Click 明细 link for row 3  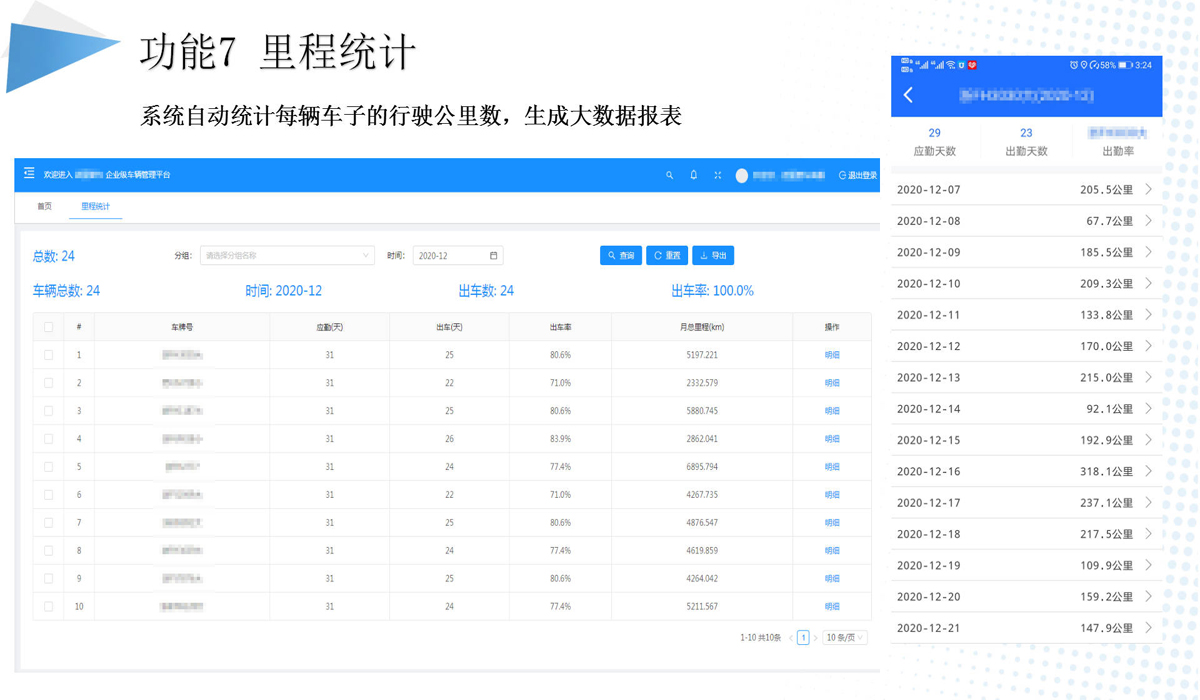coord(832,411)
